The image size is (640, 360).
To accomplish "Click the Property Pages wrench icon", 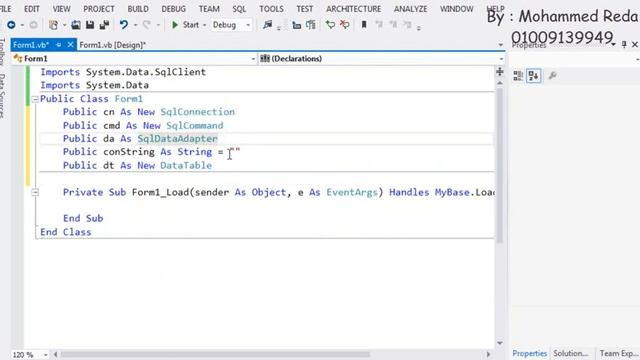I will 553,76.
